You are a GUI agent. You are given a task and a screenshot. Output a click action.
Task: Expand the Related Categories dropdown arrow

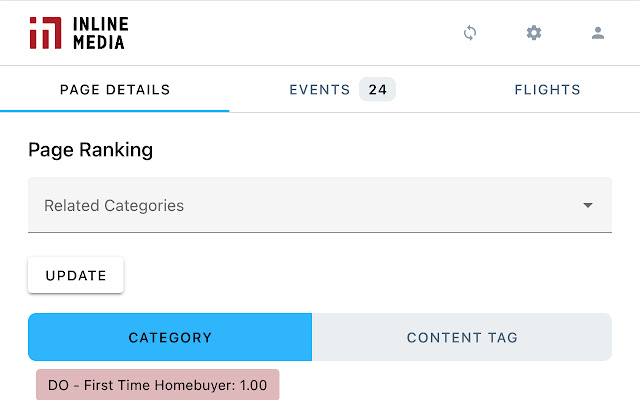click(x=588, y=206)
